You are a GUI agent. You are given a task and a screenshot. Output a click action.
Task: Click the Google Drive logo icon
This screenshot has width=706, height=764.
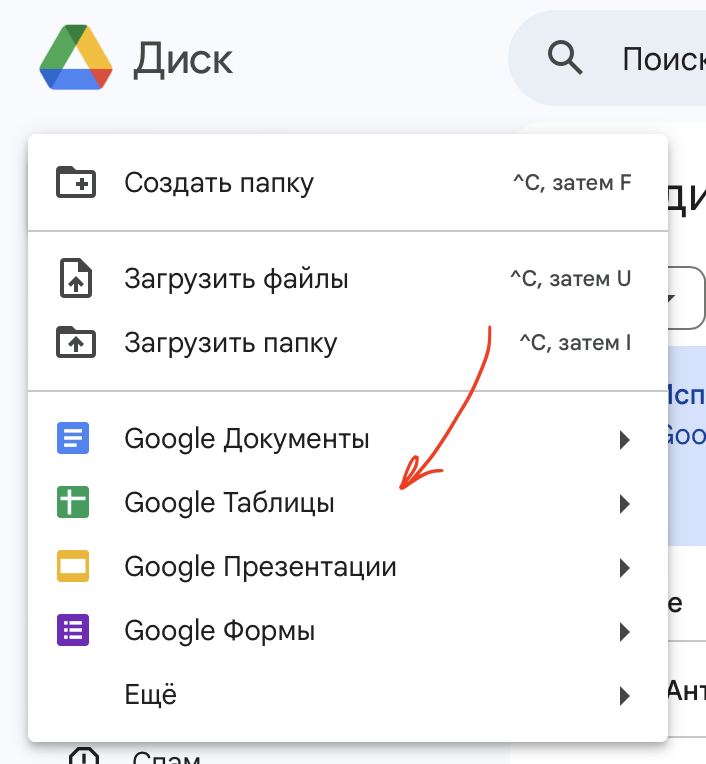point(76,58)
